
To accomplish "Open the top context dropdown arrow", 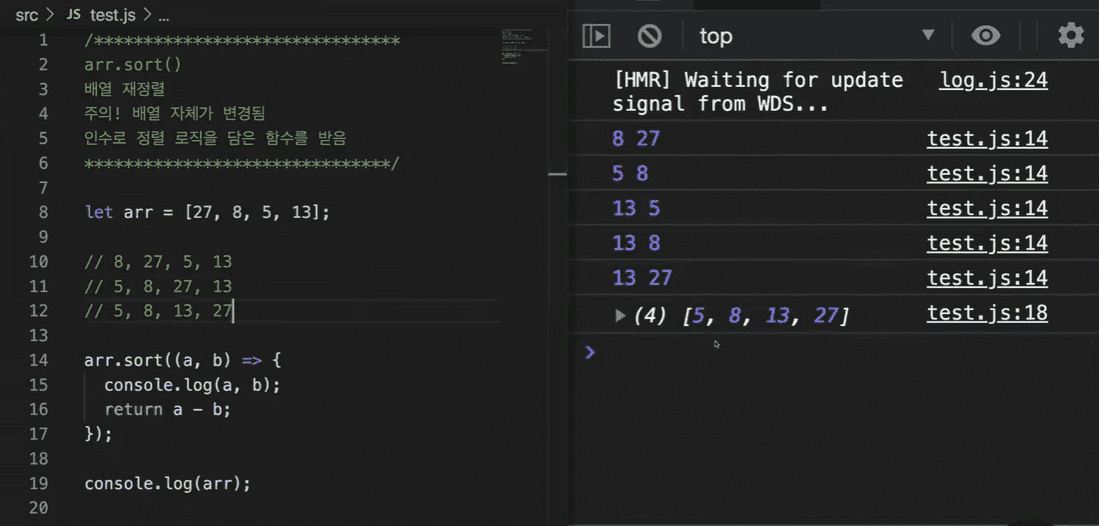I will (929, 35).
